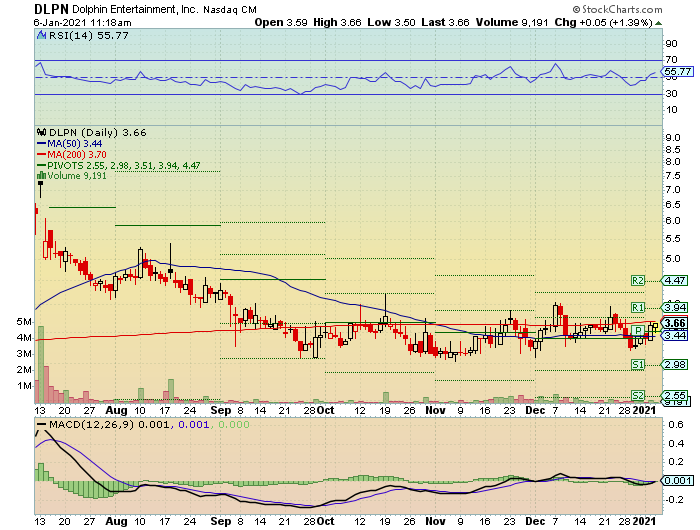Click the MA(50) 3.44 legend text

(75, 144)
